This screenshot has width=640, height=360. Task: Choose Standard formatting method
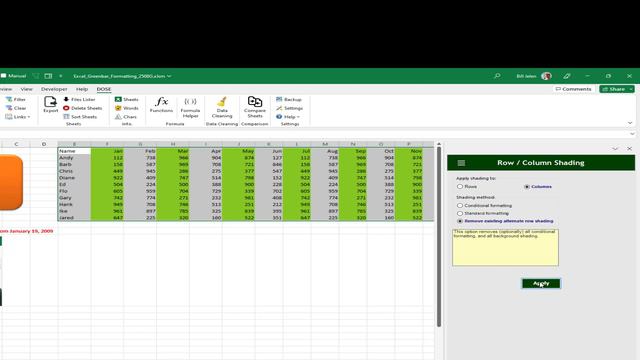(x=460, y=213)
